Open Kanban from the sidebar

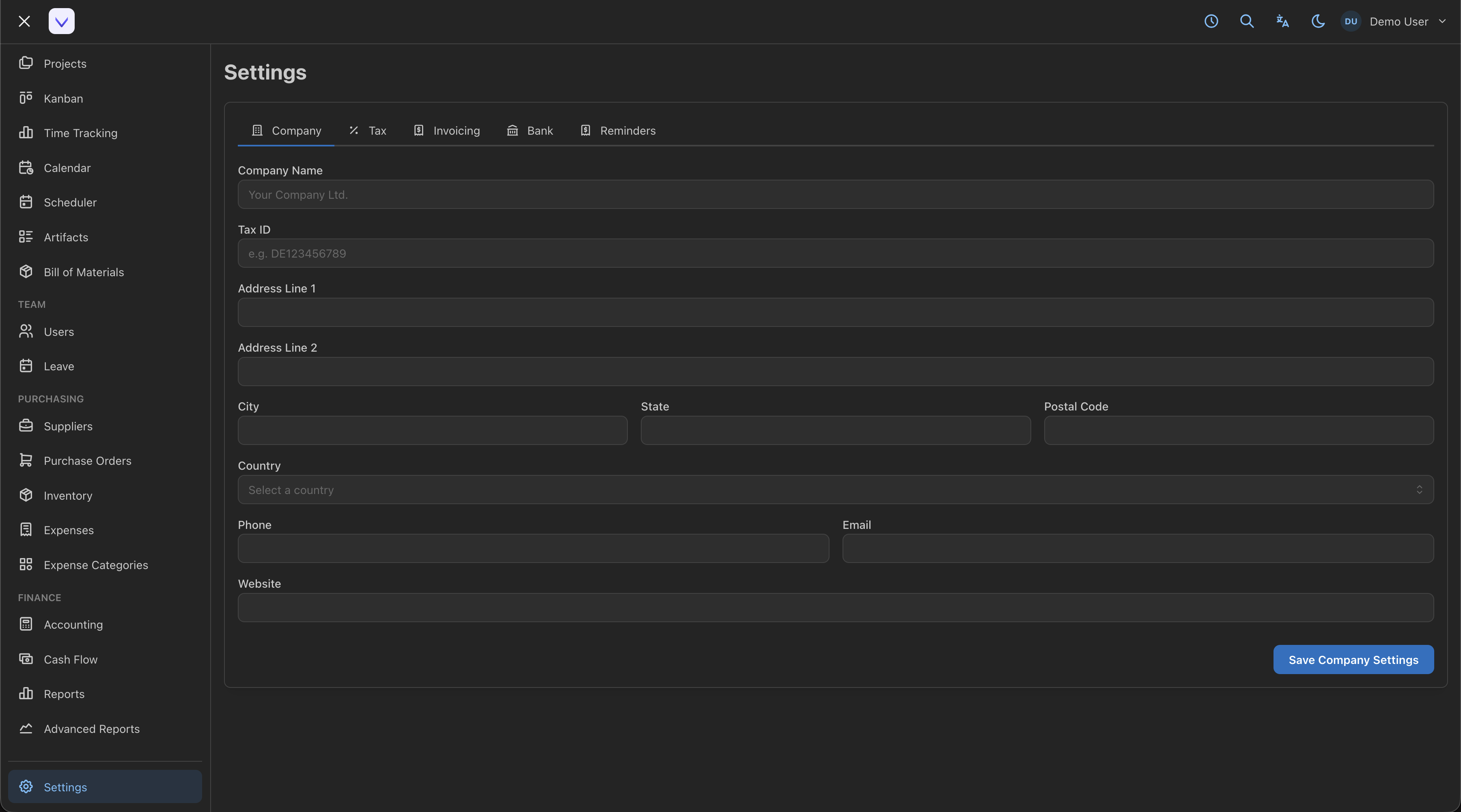click(63, 99)
